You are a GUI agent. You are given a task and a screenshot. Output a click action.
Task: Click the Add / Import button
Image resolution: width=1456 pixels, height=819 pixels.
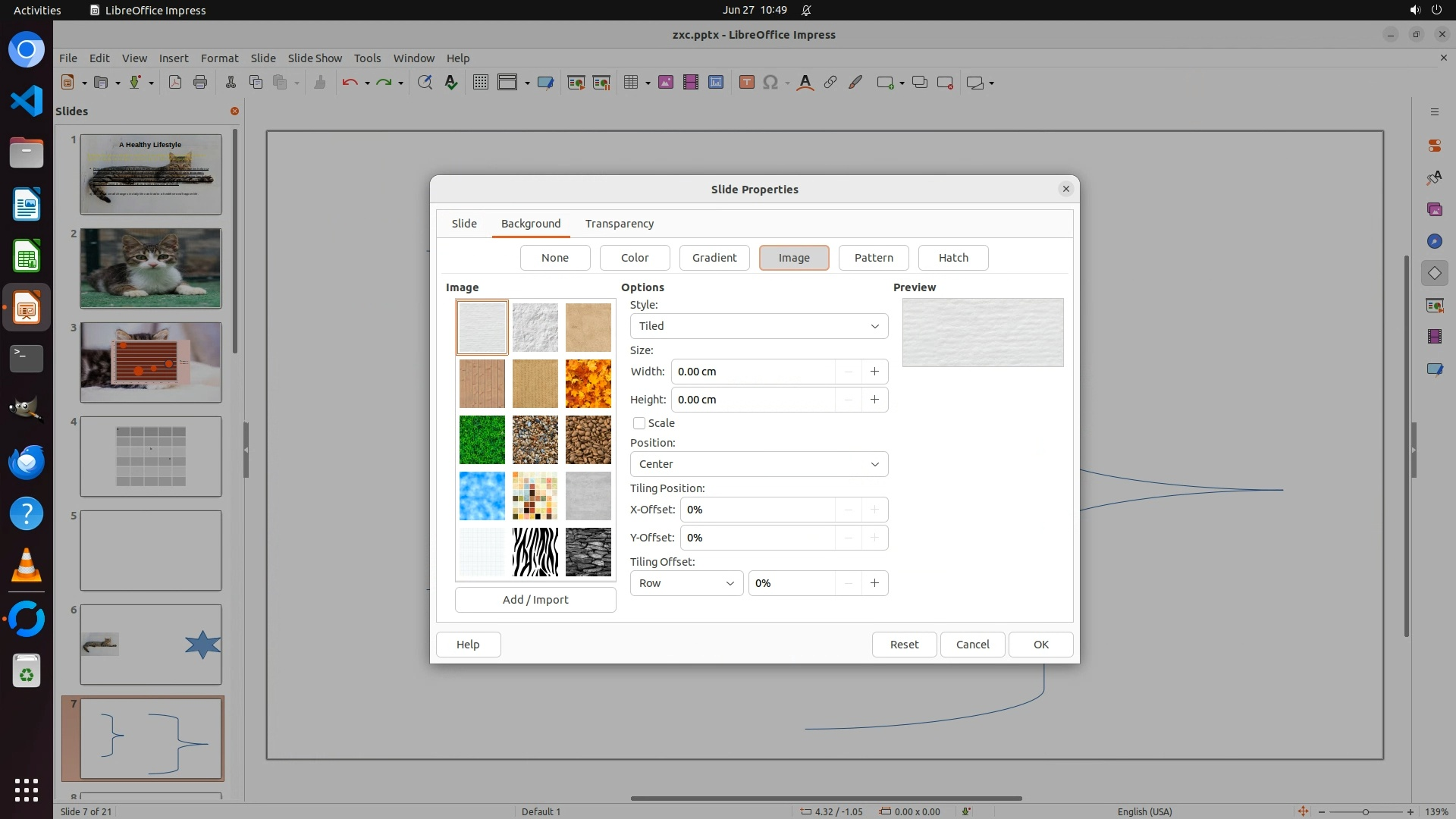[535, 600]
